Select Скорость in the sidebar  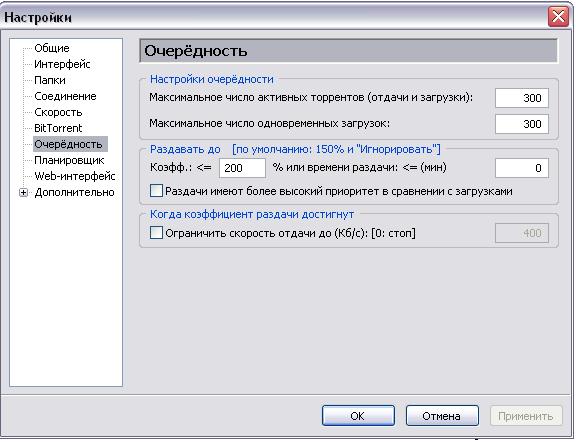(58, 112)
